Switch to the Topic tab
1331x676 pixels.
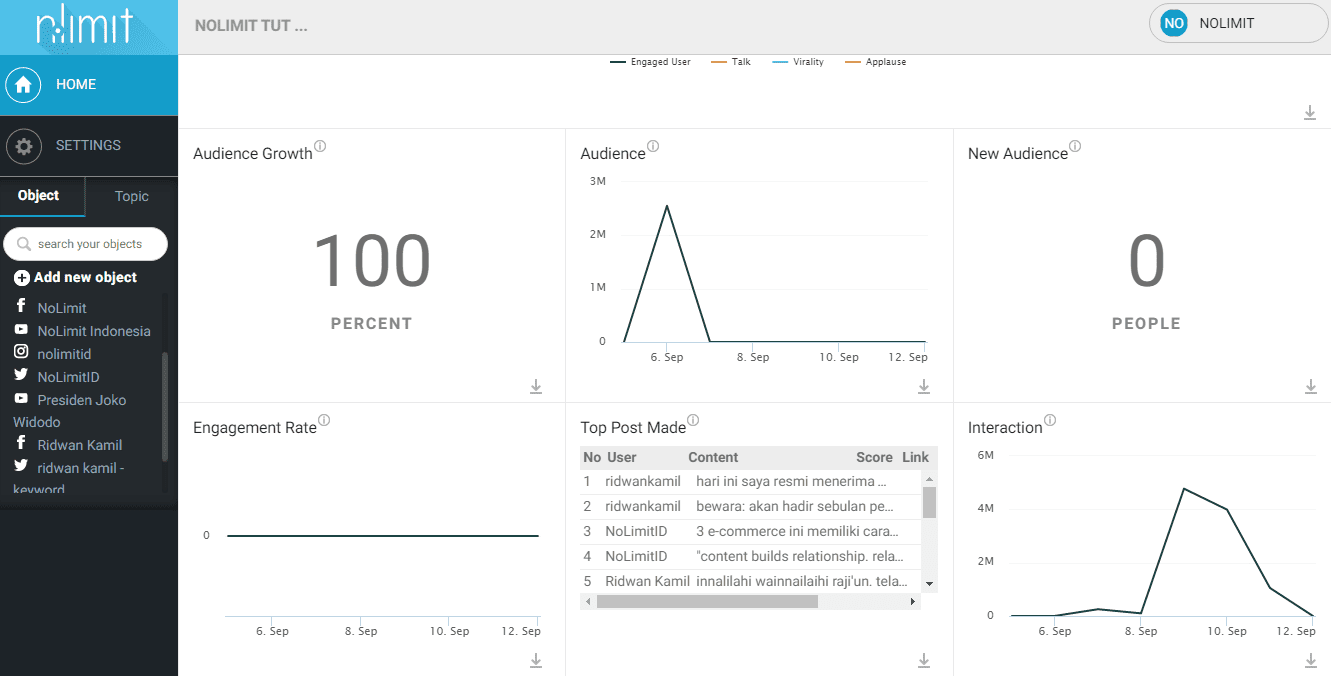click(x=132, y=197)
